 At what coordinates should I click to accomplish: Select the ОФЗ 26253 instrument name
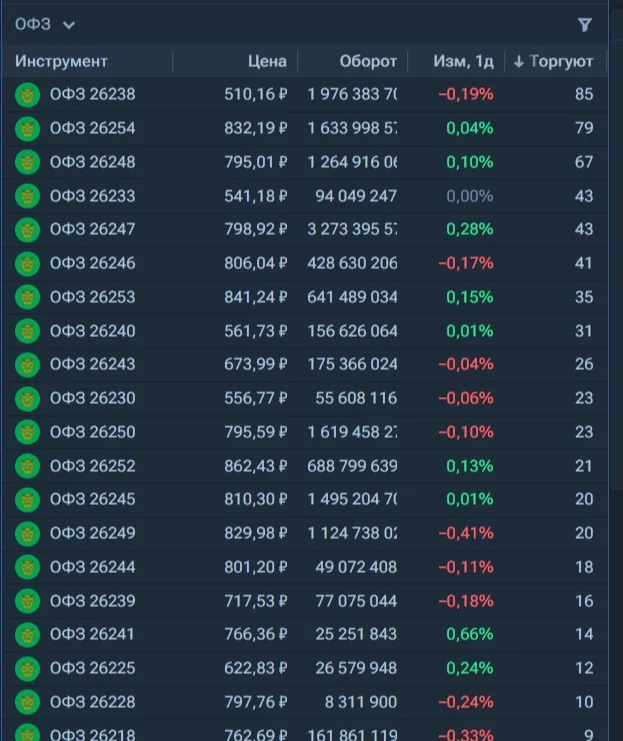(93, 297)
